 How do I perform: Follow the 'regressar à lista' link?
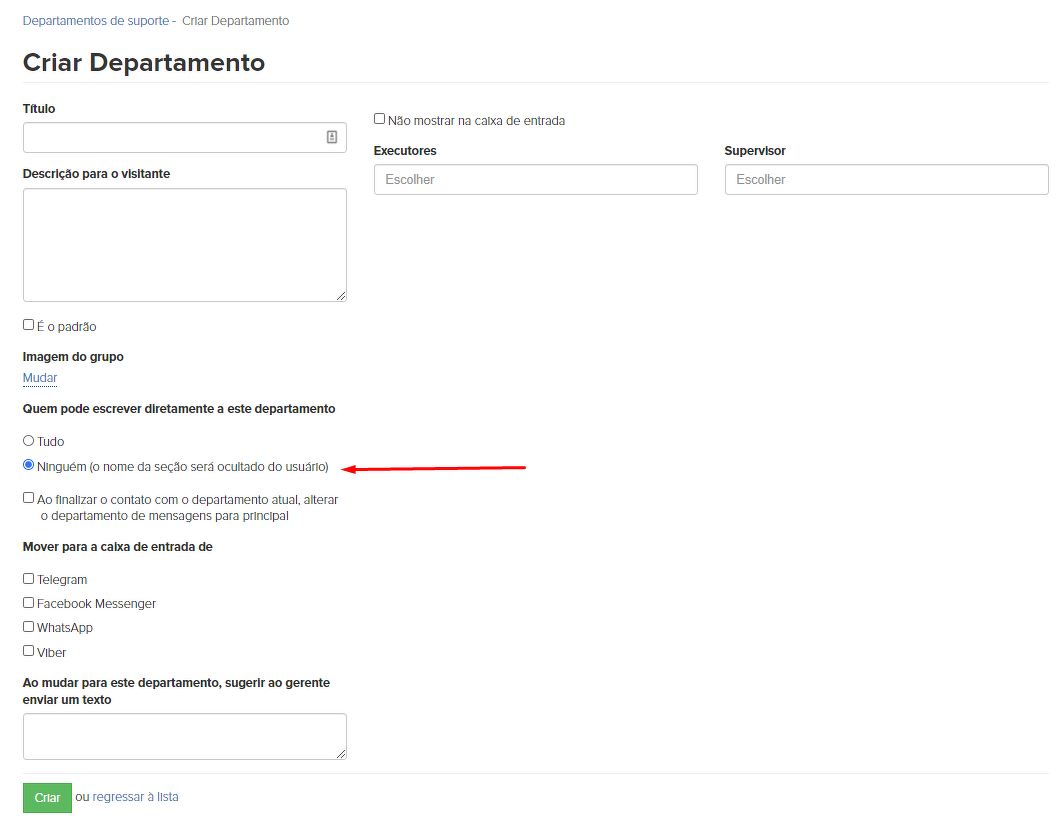tap(135, 797)
